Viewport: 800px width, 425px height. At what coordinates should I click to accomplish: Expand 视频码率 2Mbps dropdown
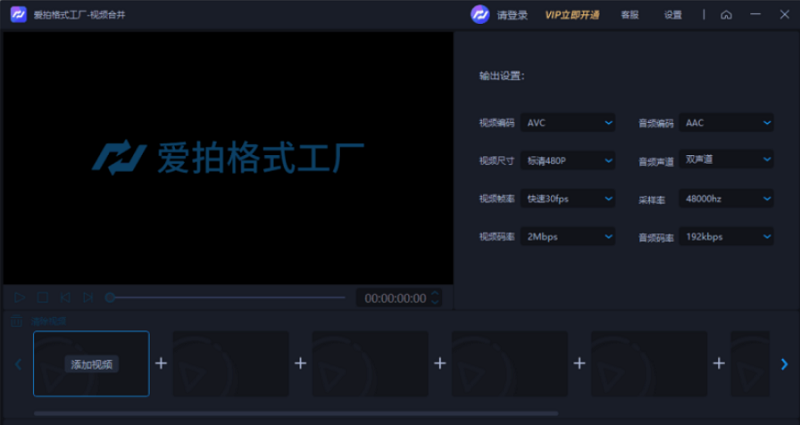point(567,236)
